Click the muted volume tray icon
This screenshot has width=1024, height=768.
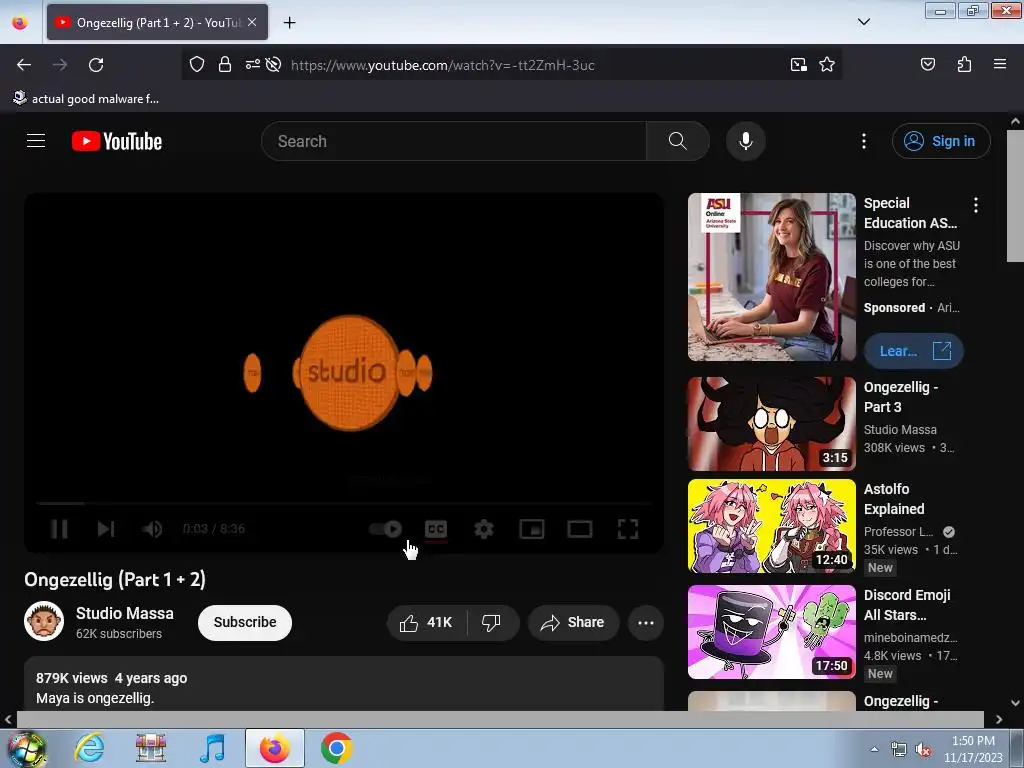point(923,750)
